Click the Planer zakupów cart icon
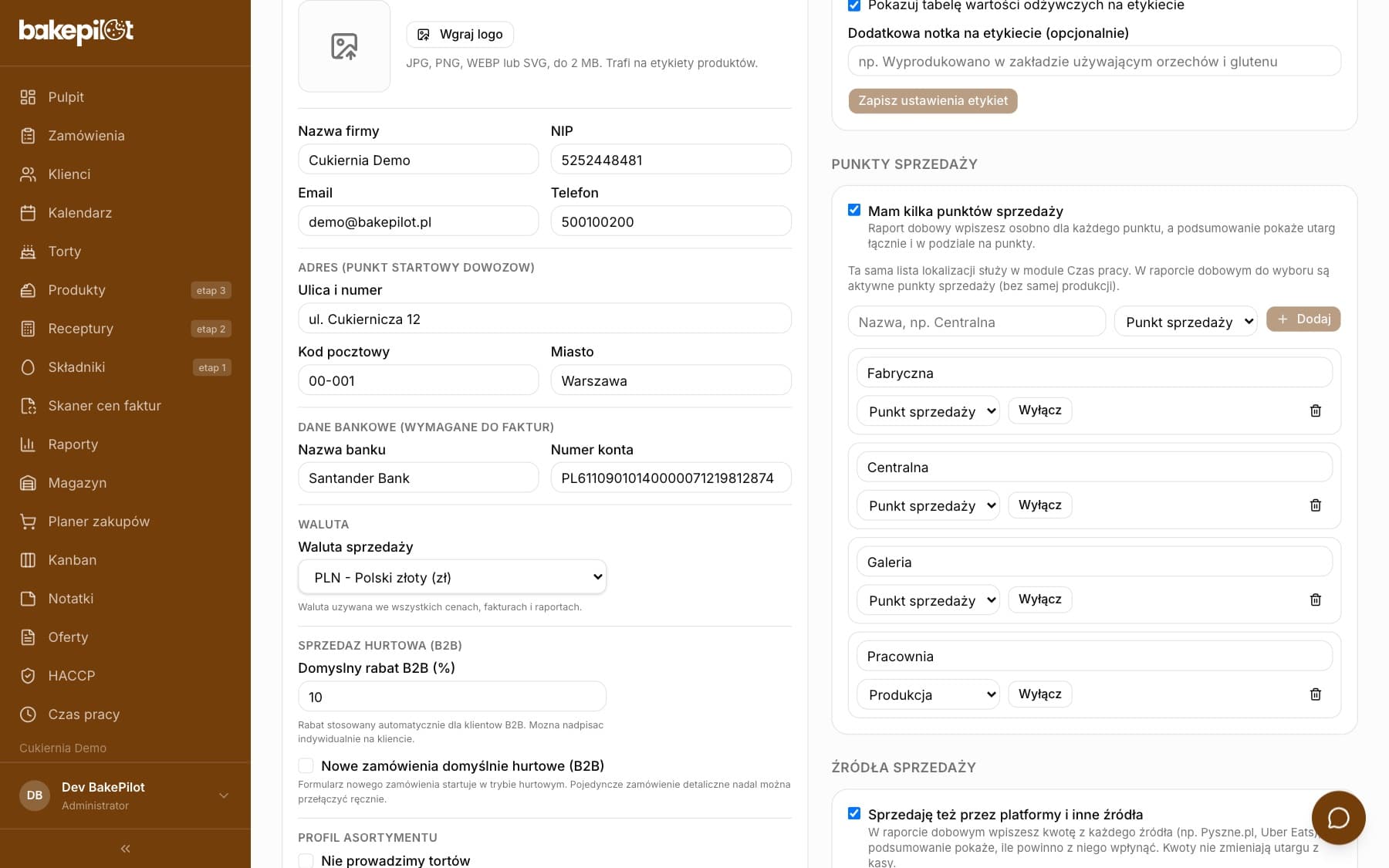 coord(28,522)
